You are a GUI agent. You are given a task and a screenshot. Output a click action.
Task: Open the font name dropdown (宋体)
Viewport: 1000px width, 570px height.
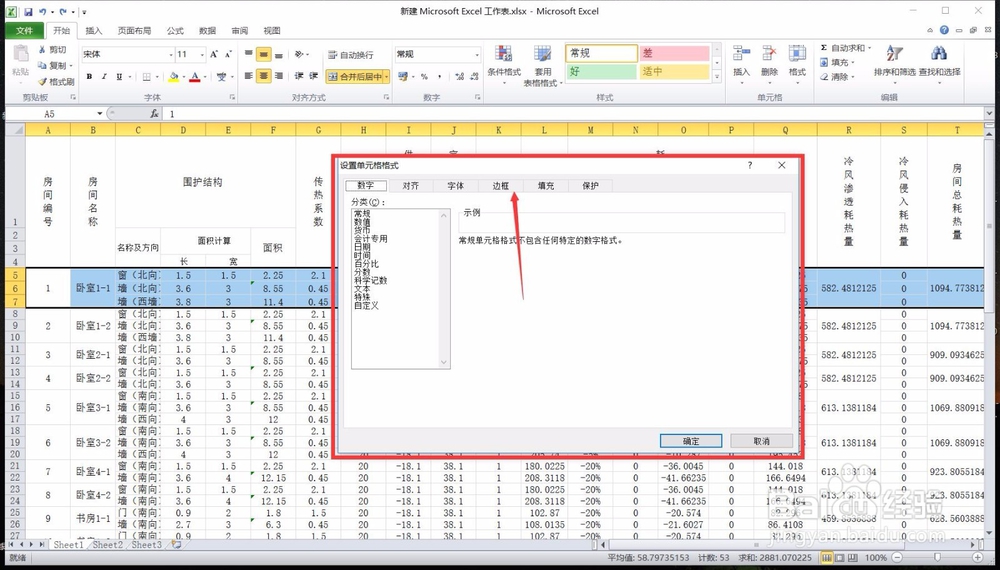tap(171, 54)
